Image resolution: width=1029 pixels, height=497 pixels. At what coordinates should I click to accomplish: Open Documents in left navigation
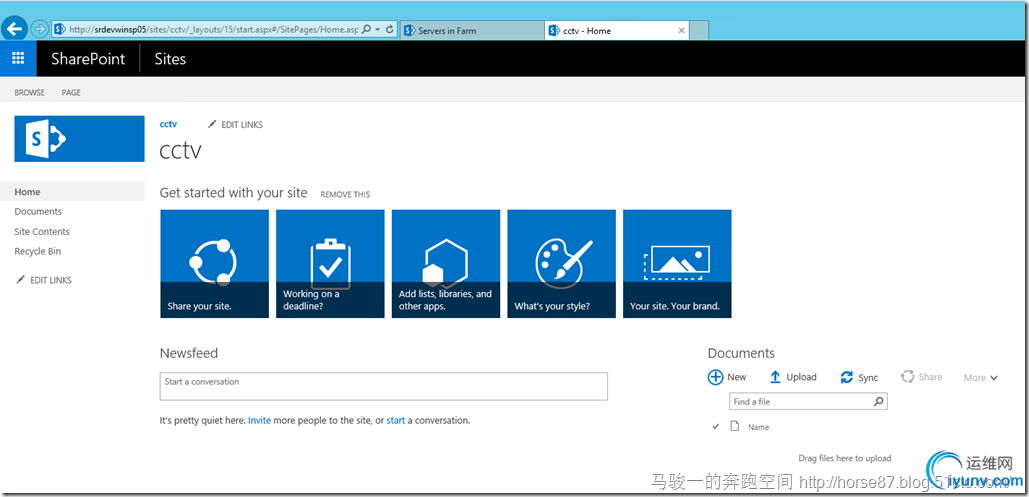(x=38, y=211)
